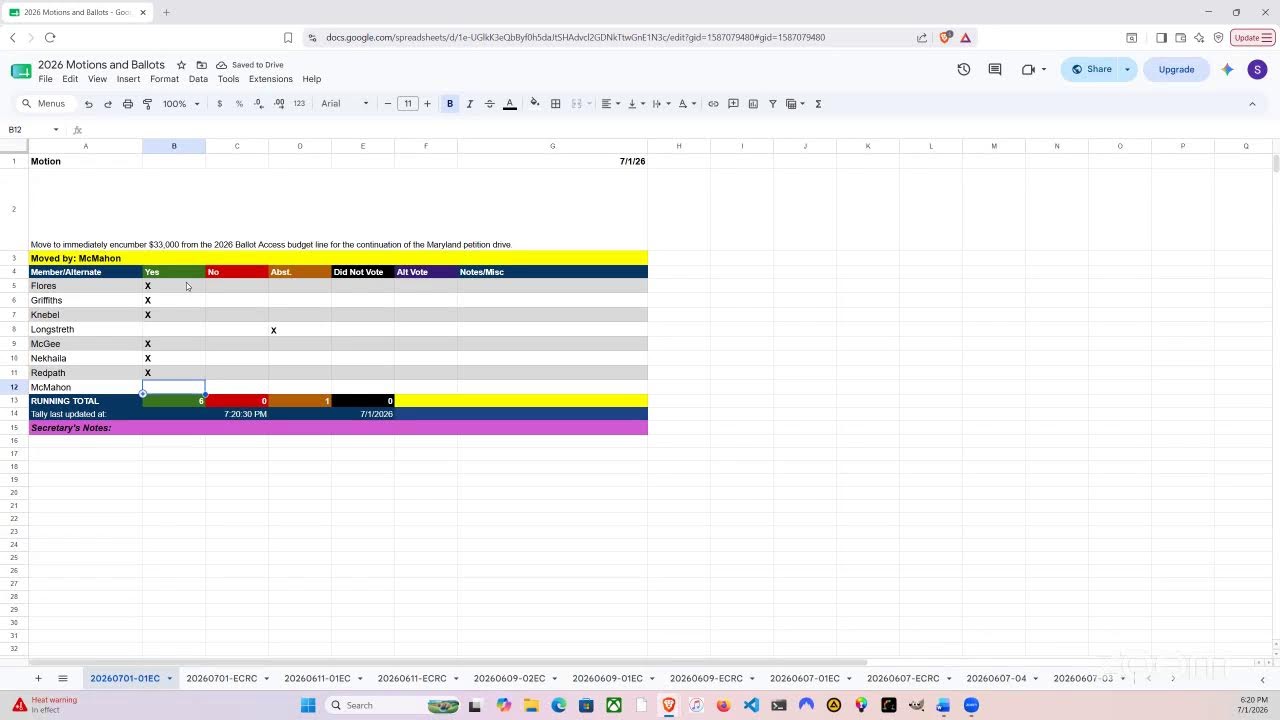The height and width of the screenshot is (720, 1280).
Task: Open Google account avatar S
Action: point(1257,70)
